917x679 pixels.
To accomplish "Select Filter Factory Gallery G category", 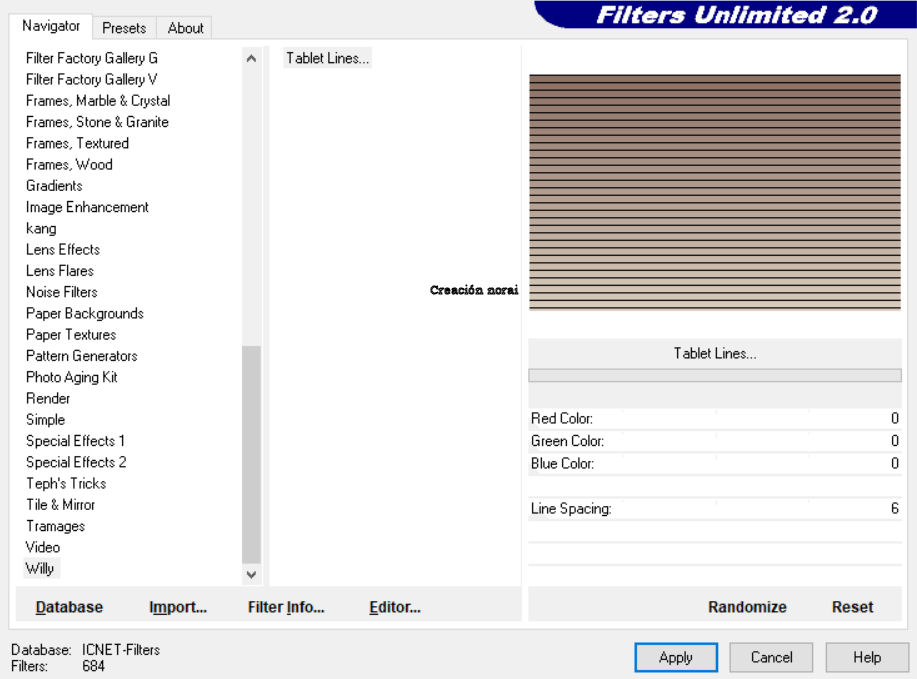I will click(92, 58).
